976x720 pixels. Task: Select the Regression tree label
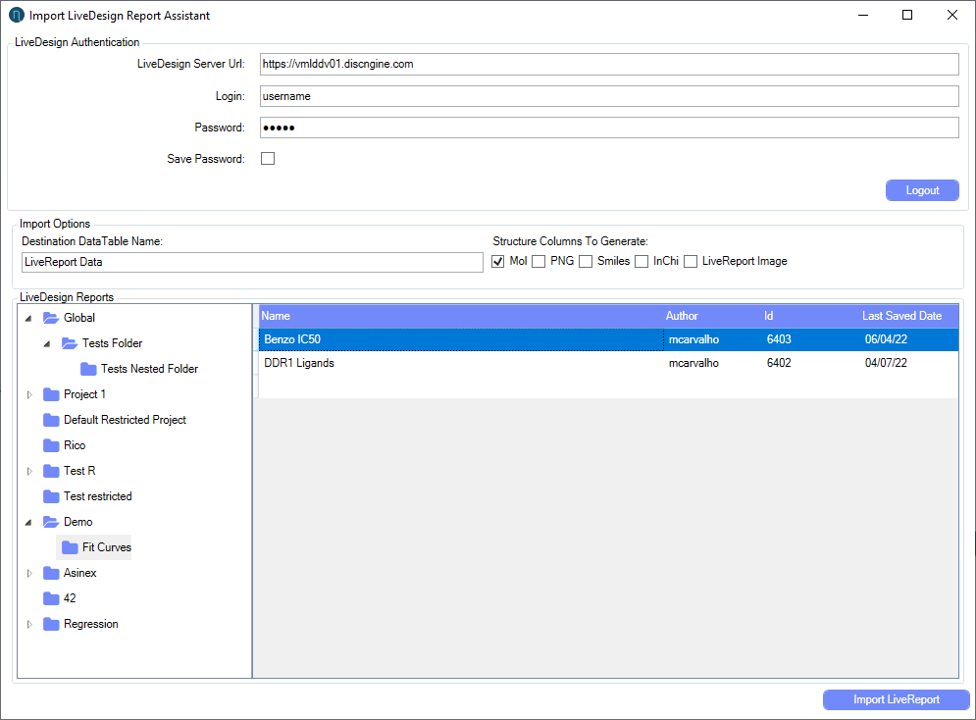[x=91, y=624]
